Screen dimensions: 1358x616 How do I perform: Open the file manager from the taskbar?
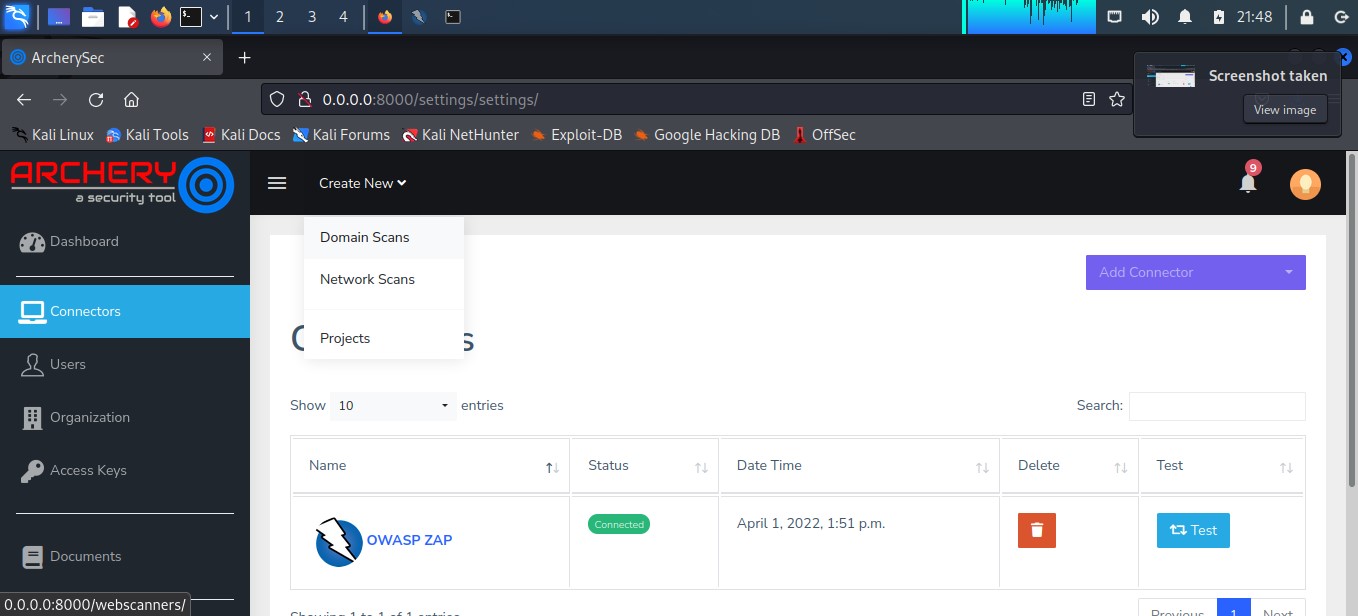click(95, 16)
